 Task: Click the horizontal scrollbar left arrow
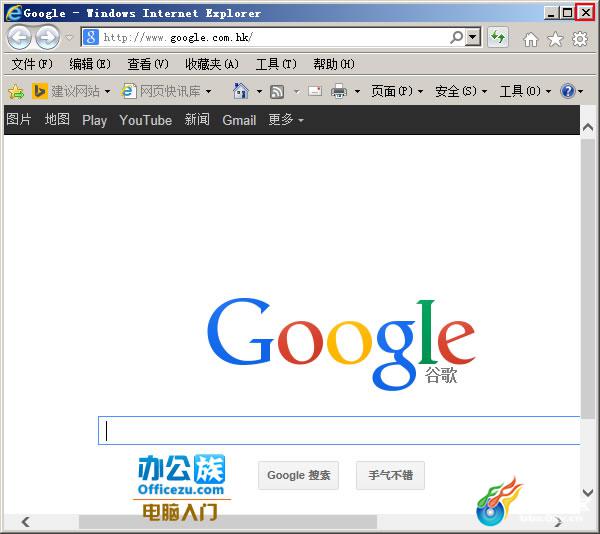(x=26, y=522)
